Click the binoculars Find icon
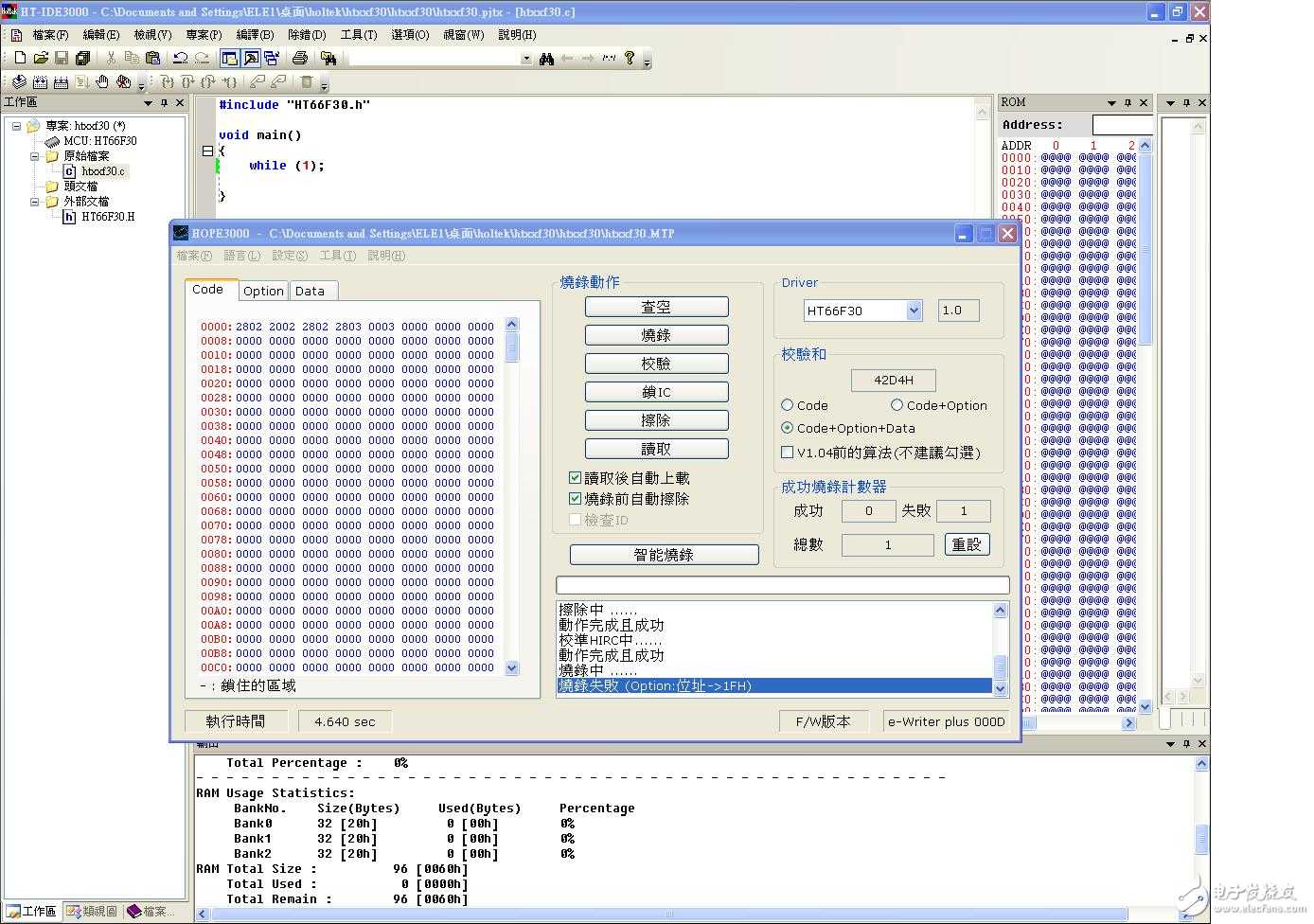Screen dimensions: 1314x924 [x=546, y=59]
